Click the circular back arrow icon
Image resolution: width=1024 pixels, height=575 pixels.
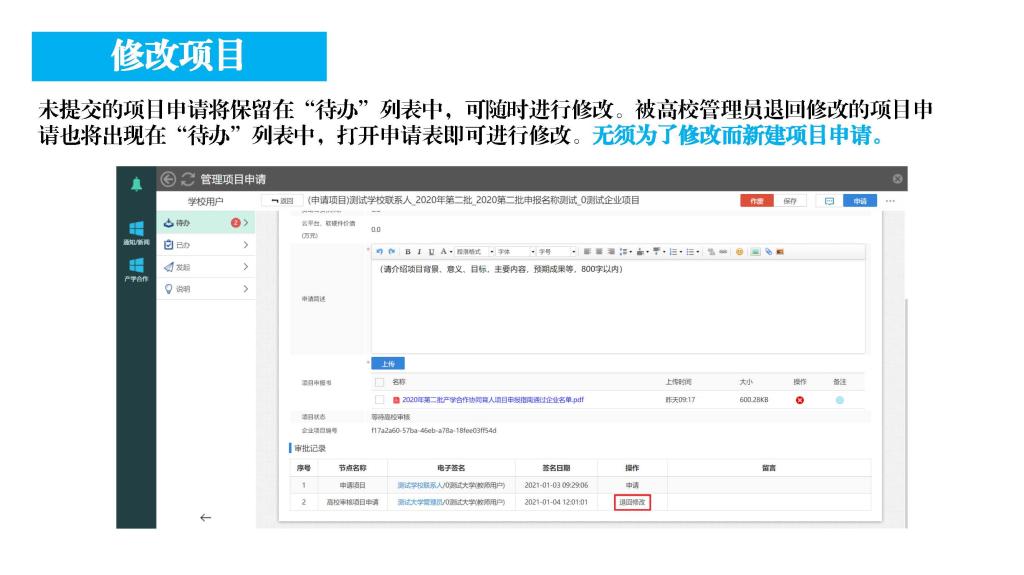tap(167, 179)
